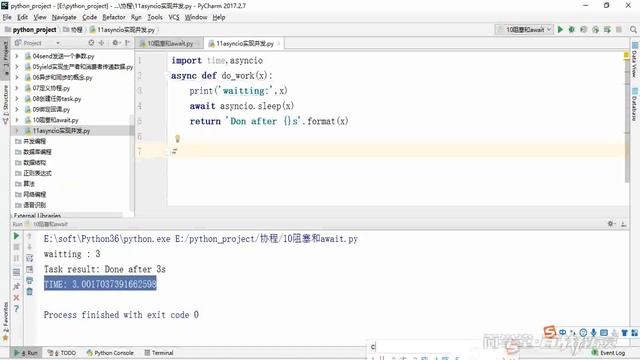This screenshot has height=360, width=640.
Task: Expand 06异步和同步的概念.py tree node
Action: tap(17, 77)
